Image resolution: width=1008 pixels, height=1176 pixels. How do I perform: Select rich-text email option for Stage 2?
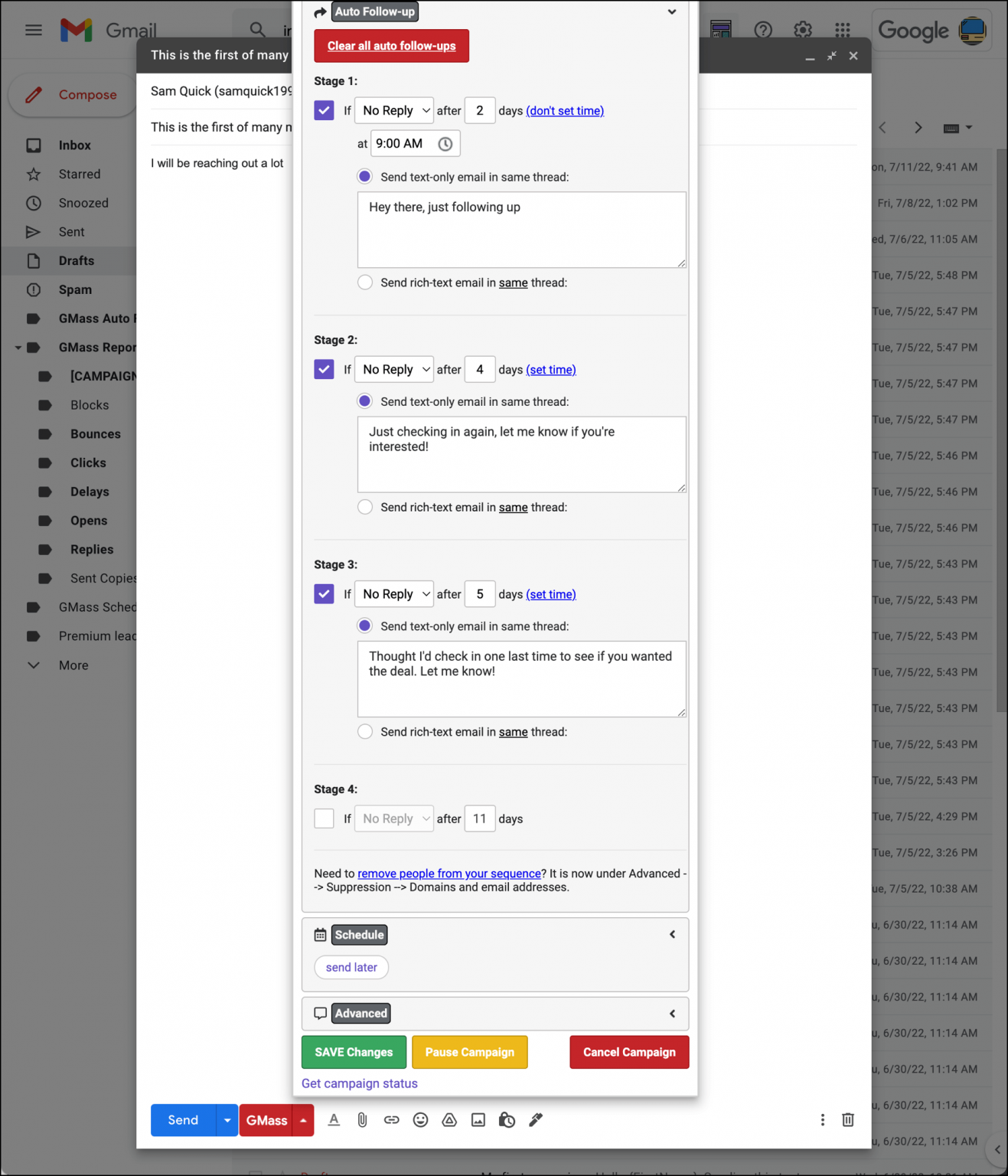pos(365,507)
